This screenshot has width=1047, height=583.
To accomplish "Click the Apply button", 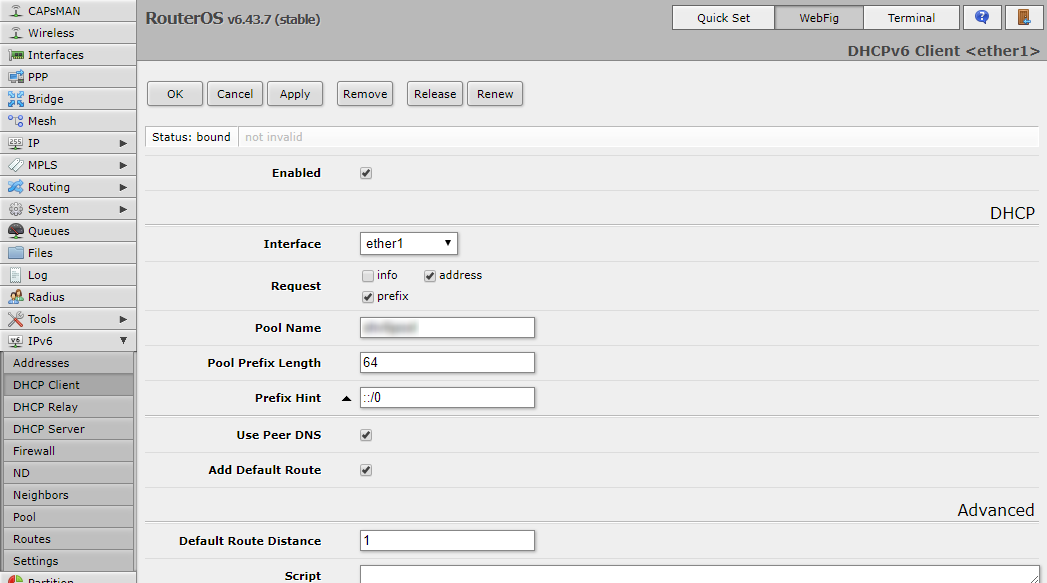I will [295, 94].
